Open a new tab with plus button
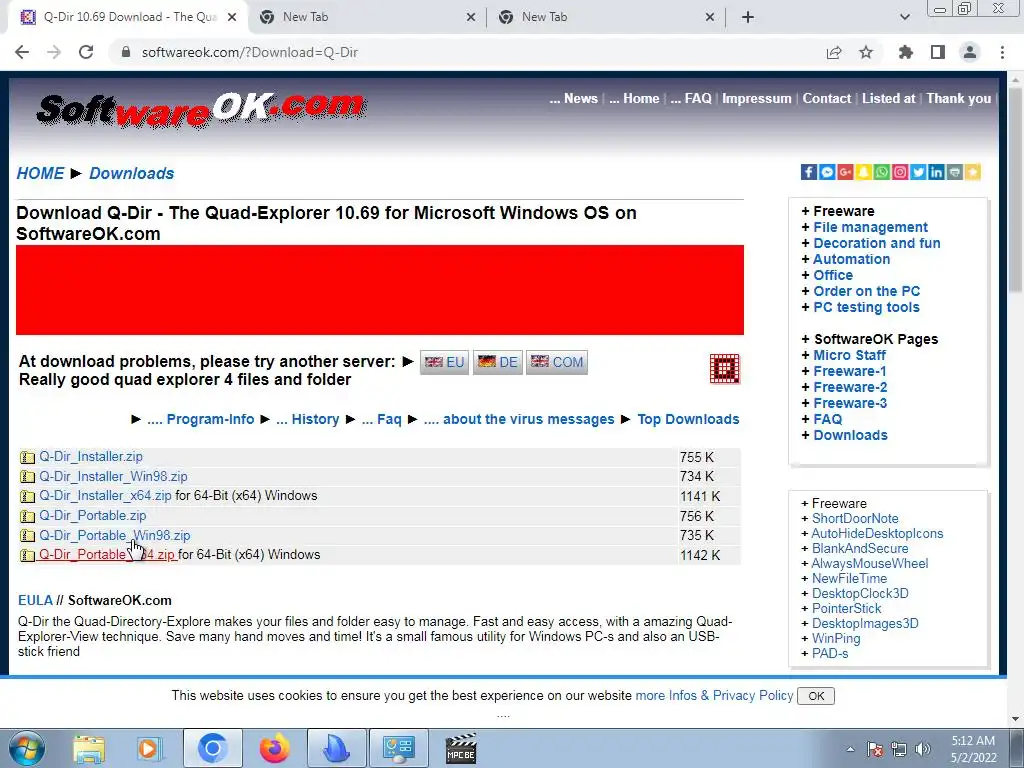Image resolution: width=1024 pixels, height=768 pixels. 748,17
